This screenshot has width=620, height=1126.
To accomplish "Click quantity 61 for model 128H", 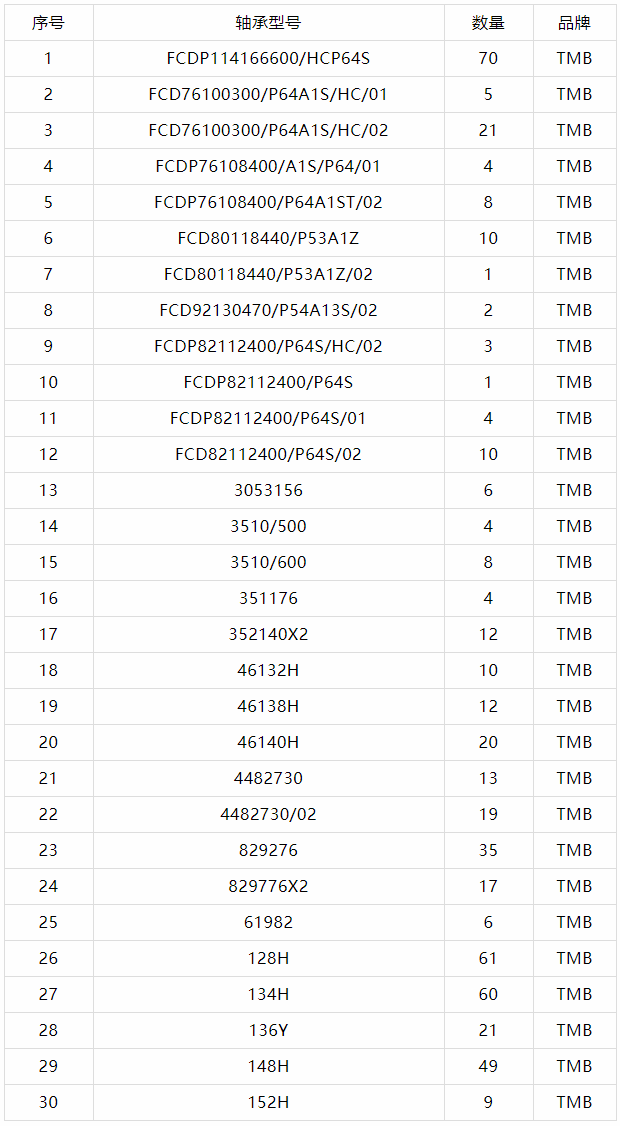I will click(489, 958).
